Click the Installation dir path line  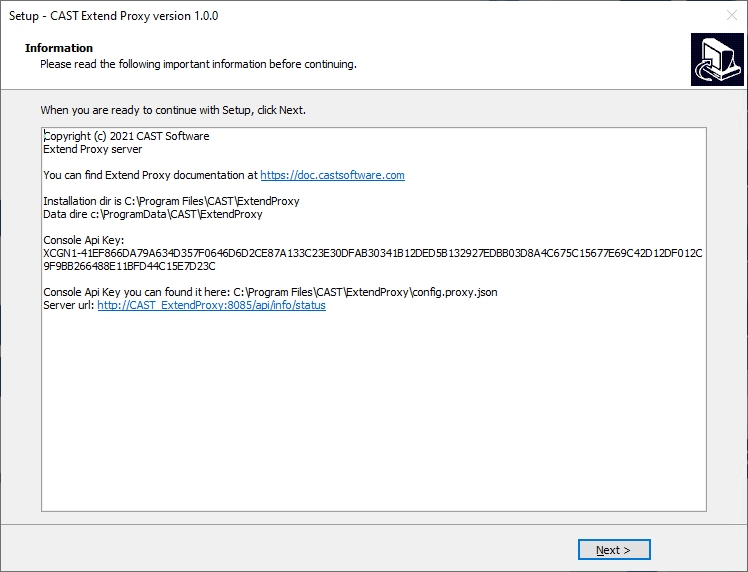click(x=171, y=201)
